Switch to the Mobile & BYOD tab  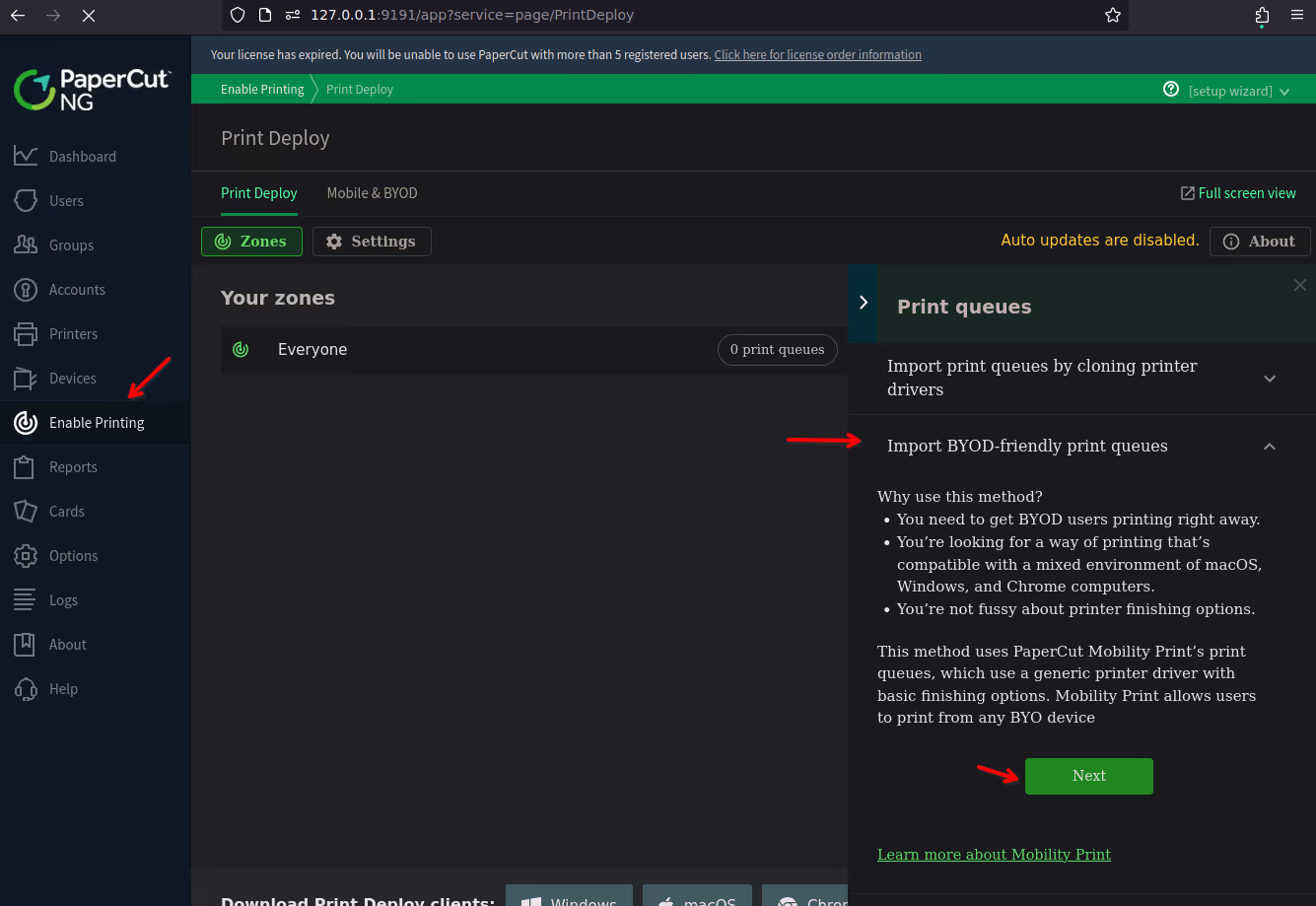click(x=373, y=193)
